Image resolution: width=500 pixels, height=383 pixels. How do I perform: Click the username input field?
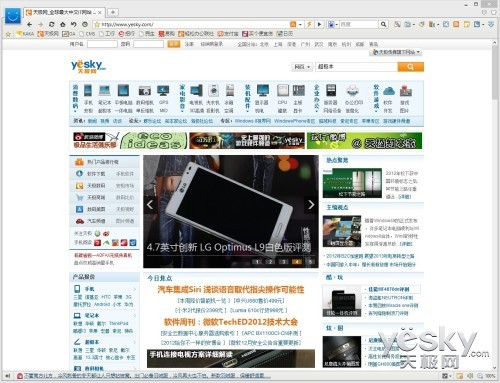pyautogui.click(x=102, y=44)
